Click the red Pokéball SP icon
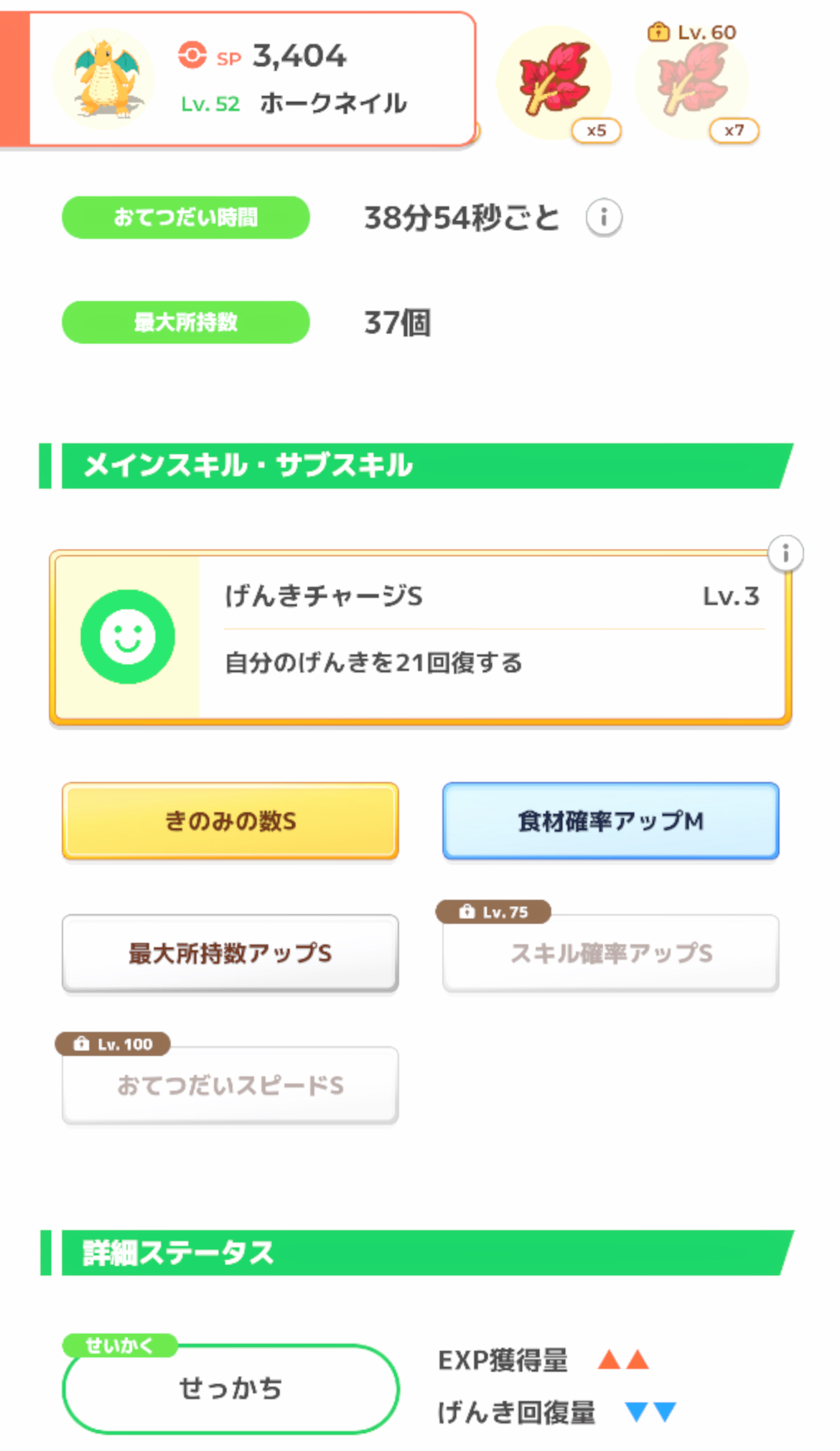840x1451 pixels. 192,55
